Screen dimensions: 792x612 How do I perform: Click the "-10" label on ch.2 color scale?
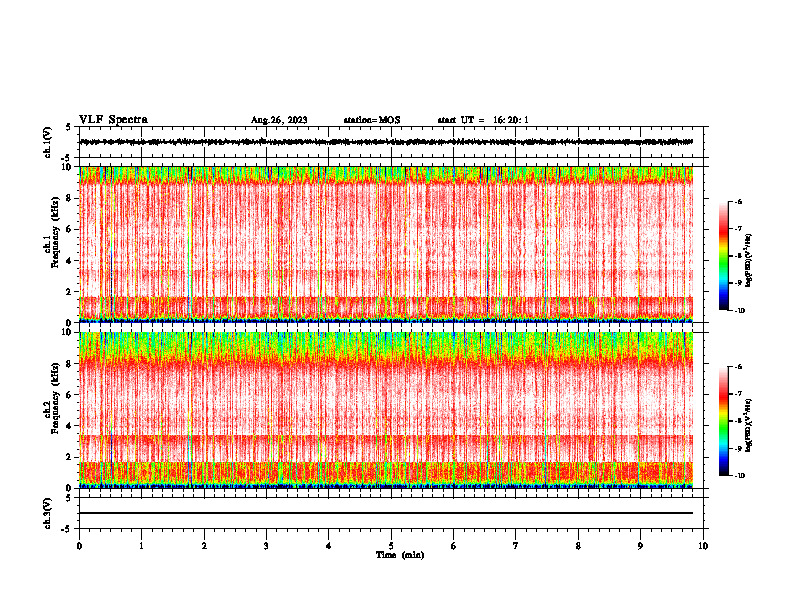pyautogui.click(x=739, y=476)
